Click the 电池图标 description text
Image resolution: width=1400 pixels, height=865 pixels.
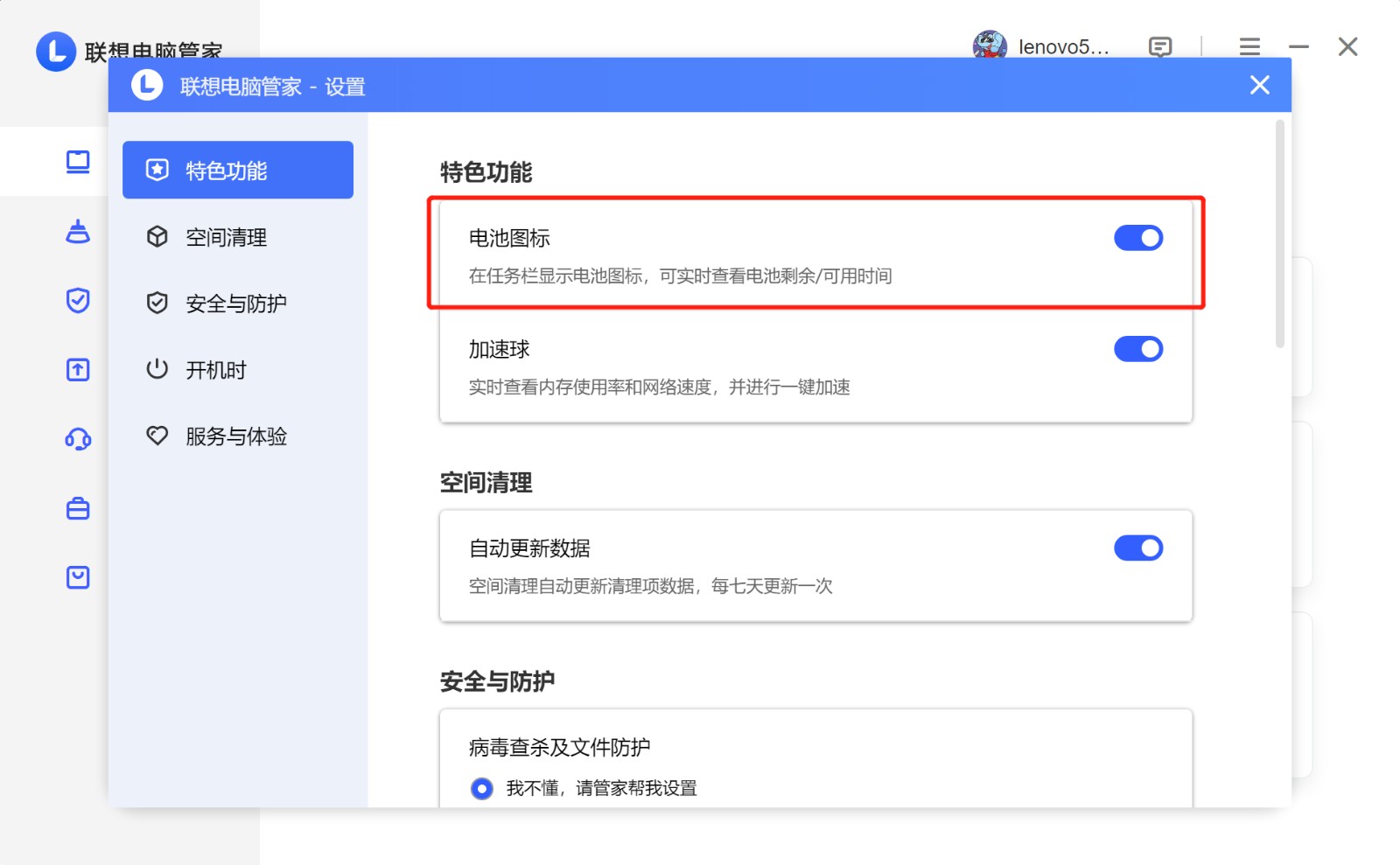(681, 276)
